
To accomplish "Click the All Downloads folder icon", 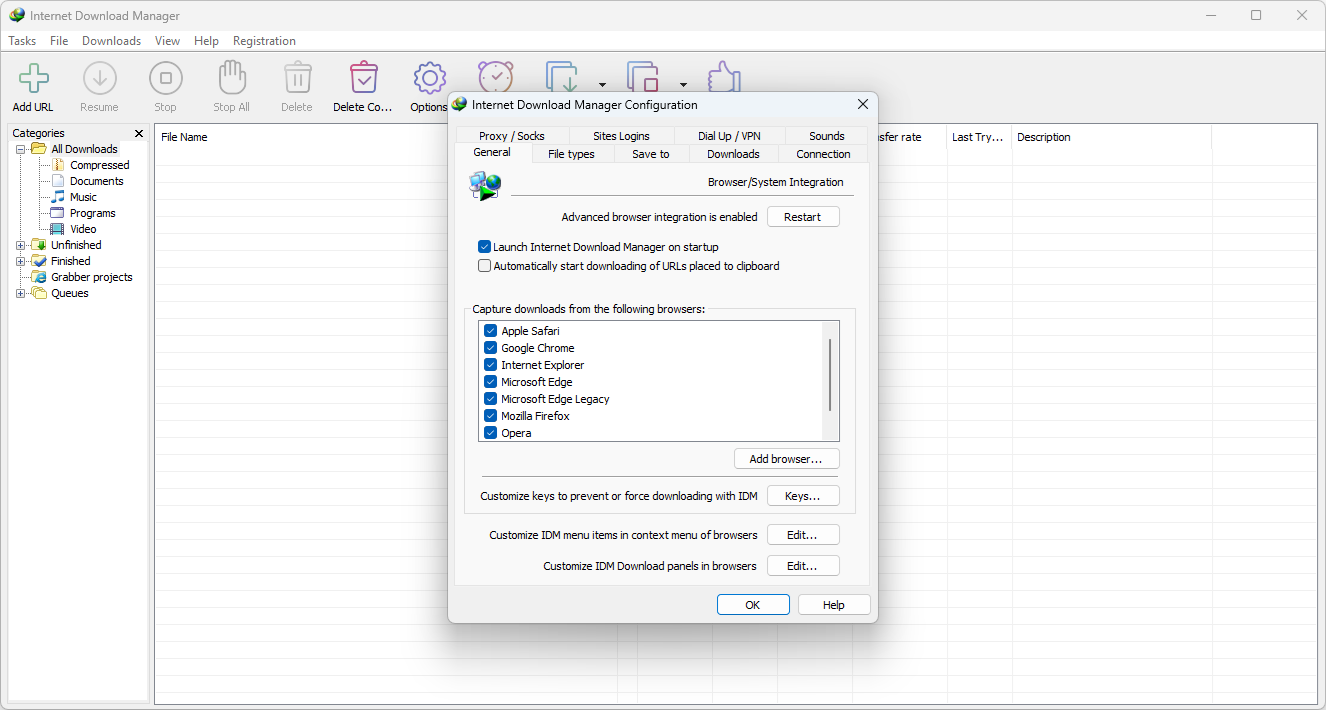I will tap(40, 149).
